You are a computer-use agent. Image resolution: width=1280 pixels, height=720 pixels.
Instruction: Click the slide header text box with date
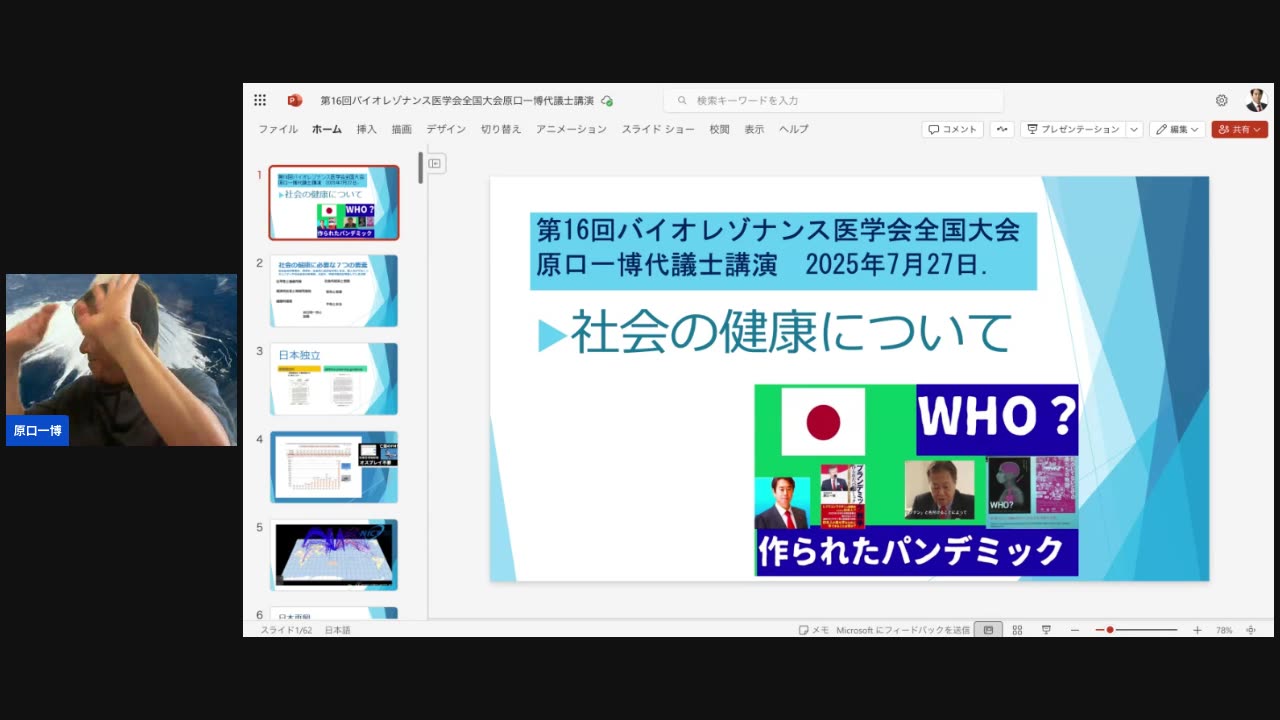(x=783, y=250)
